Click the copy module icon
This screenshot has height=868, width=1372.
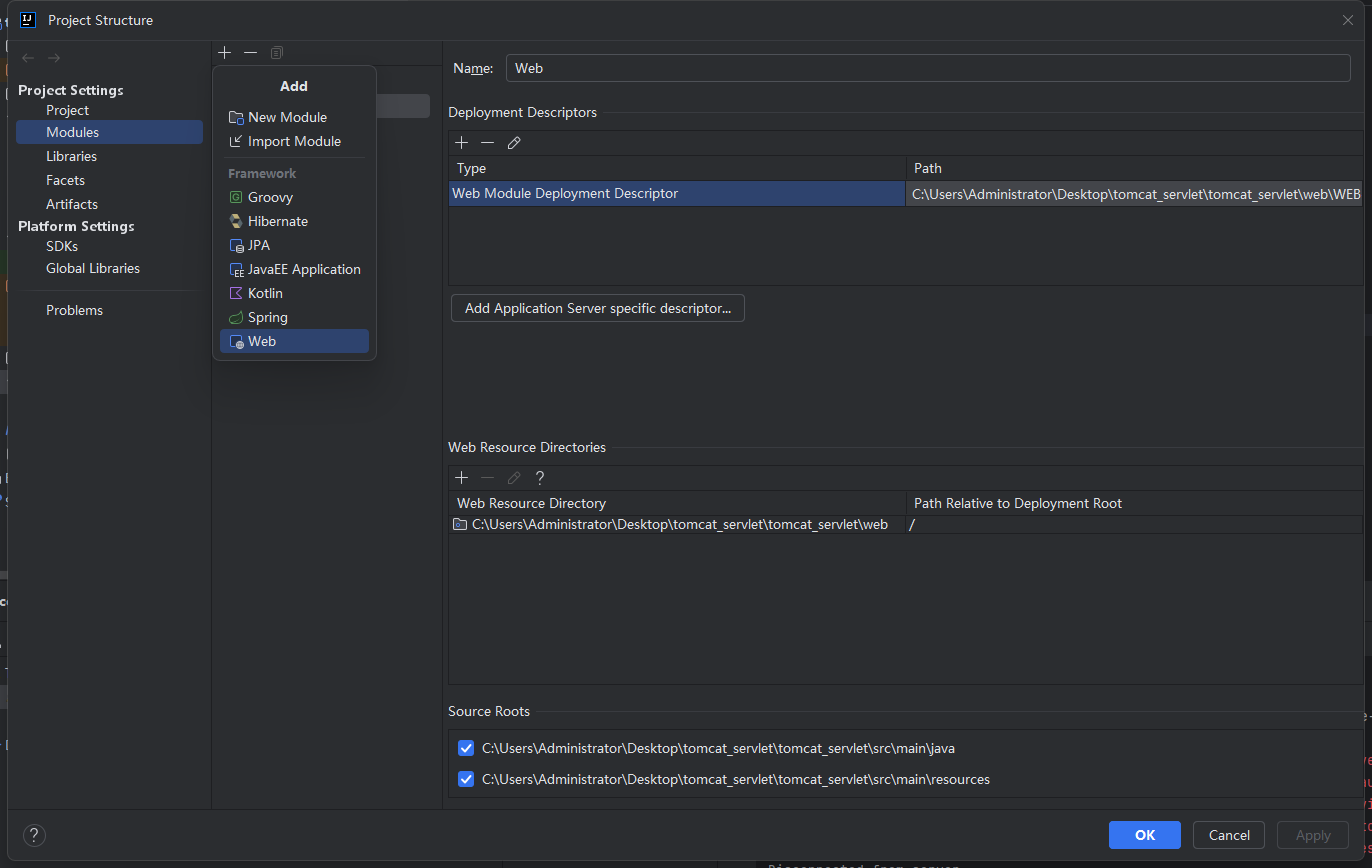(x=277, y=52)
